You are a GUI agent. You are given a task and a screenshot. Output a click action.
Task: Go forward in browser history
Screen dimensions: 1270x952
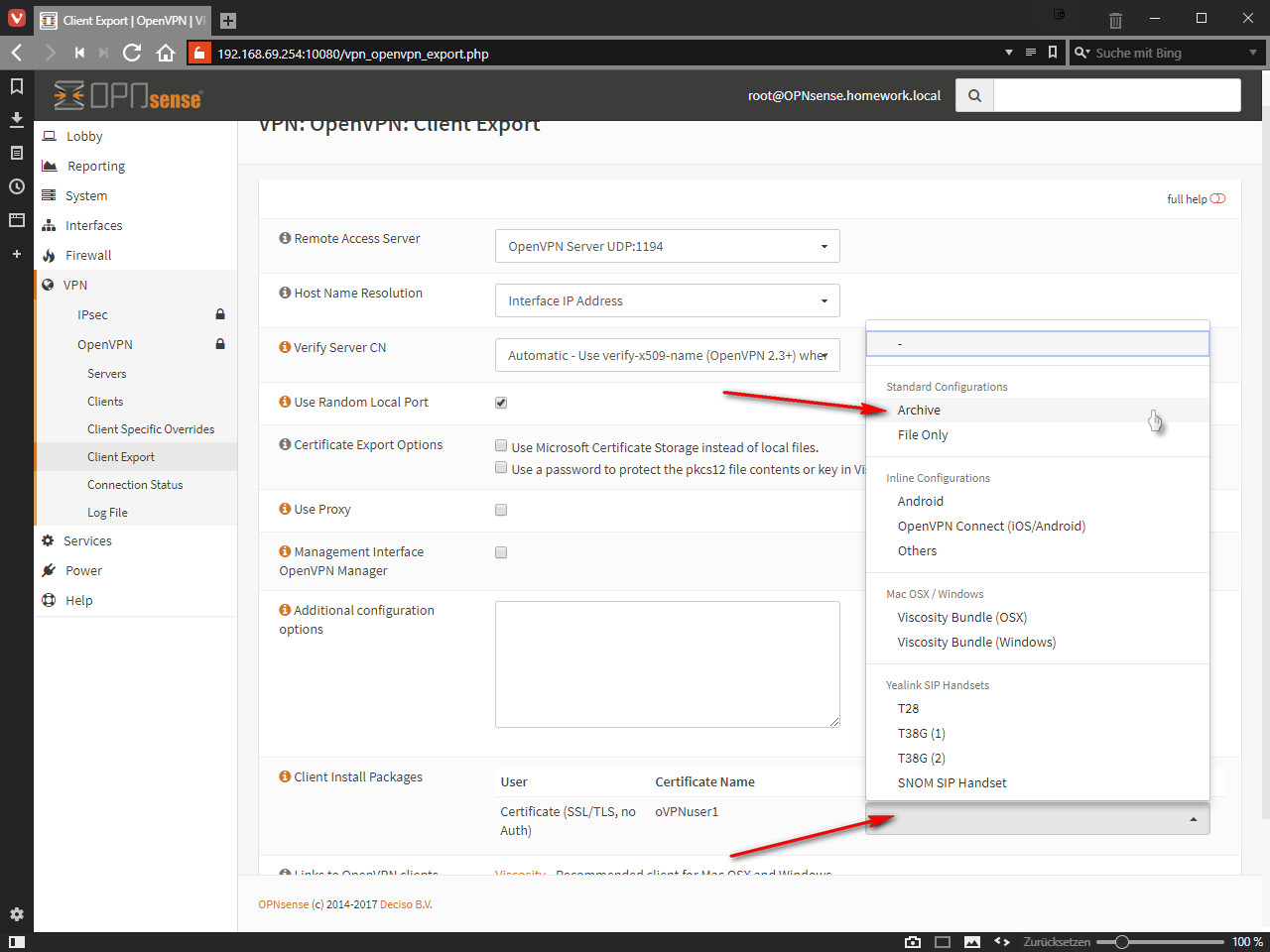point(50,53)
